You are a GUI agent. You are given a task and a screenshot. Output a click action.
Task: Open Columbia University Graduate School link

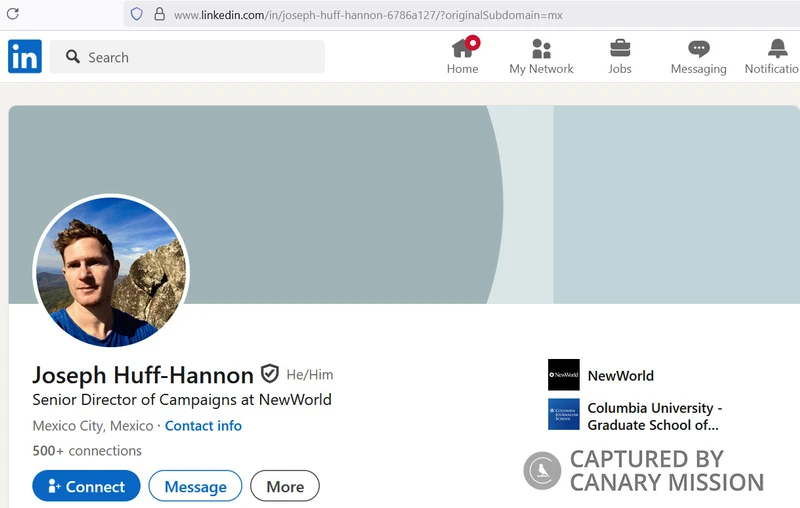click(655, 416)
